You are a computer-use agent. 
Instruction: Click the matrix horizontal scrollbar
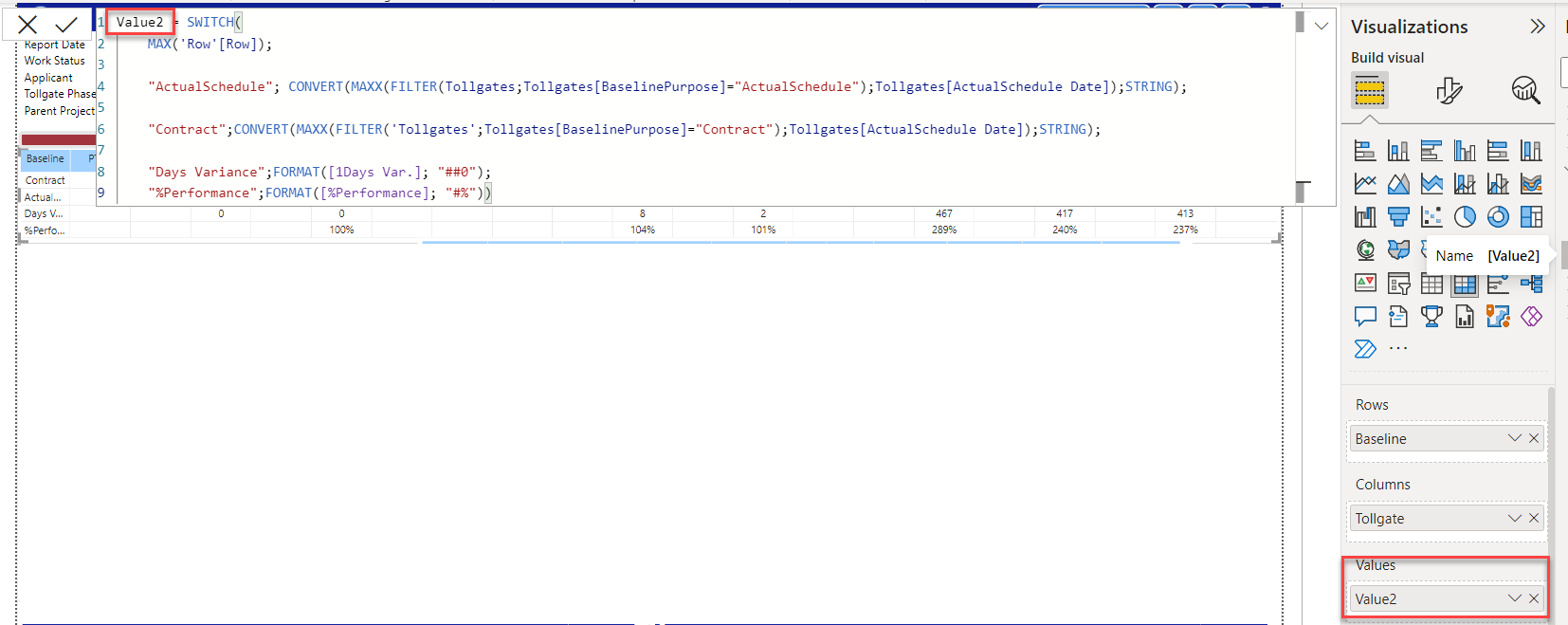(x=801, y=243)
